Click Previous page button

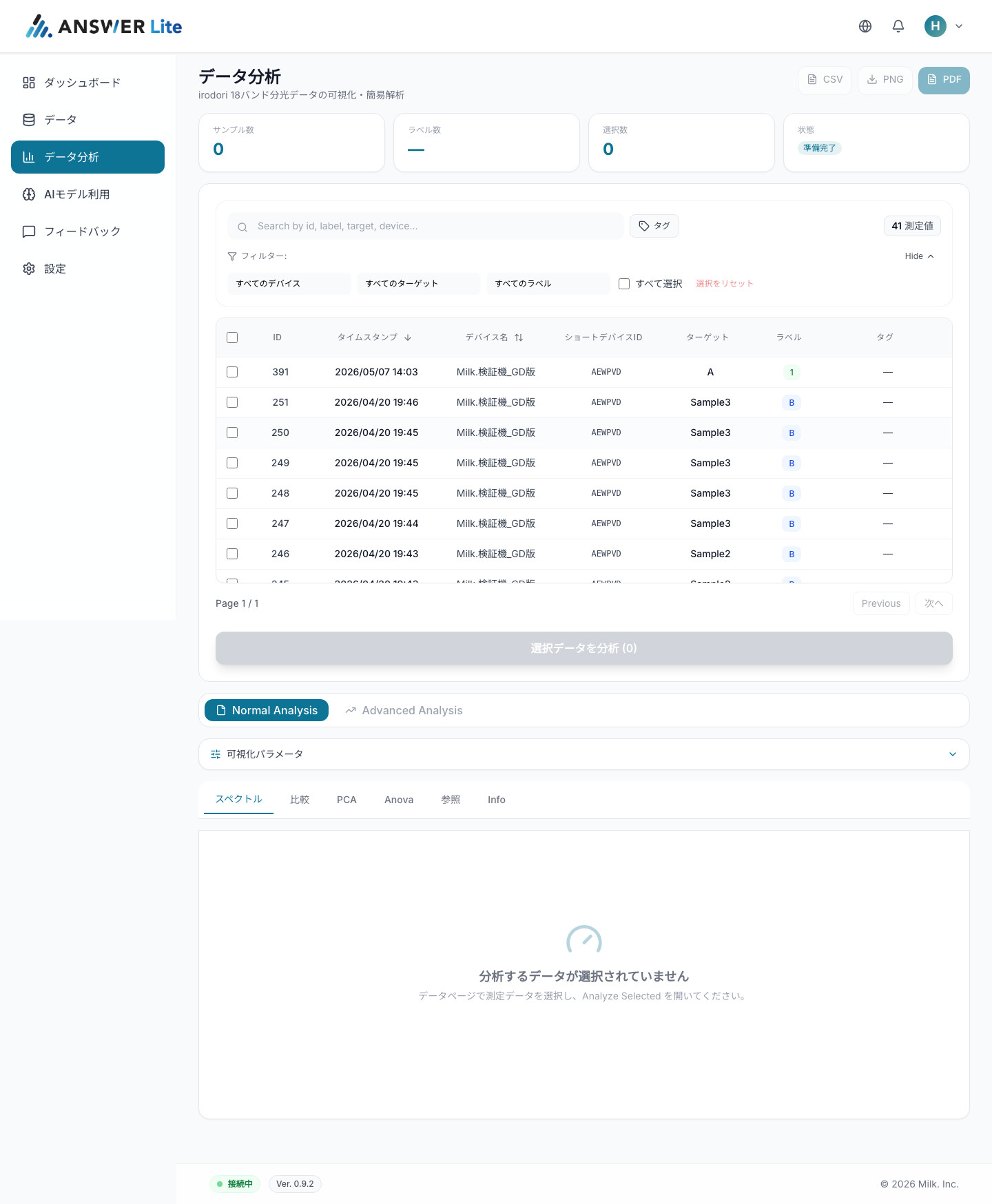pyautogui.click(x=881, y=603)
